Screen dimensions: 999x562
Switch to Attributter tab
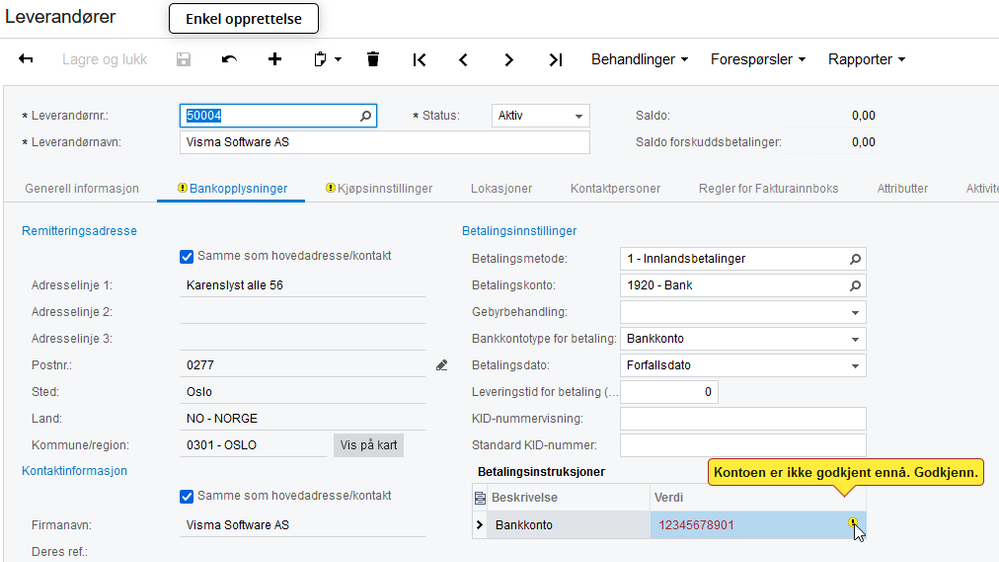902,189
